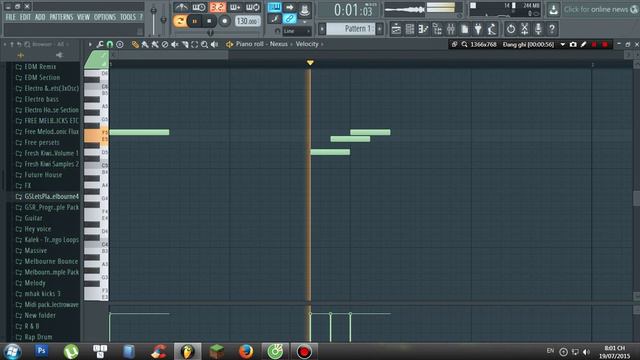
Task: Select the Playback speaker tool
Action: click(215, 44)
